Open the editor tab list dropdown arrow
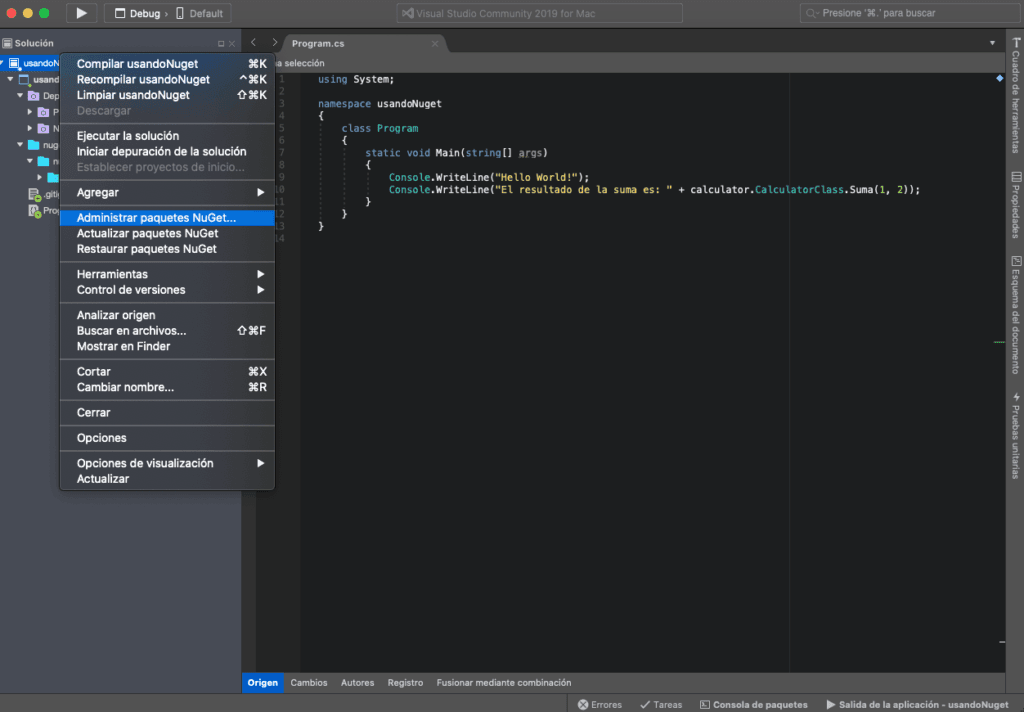Image resolution: width=1024 pixels, height=712 pixels. point(992,42)
